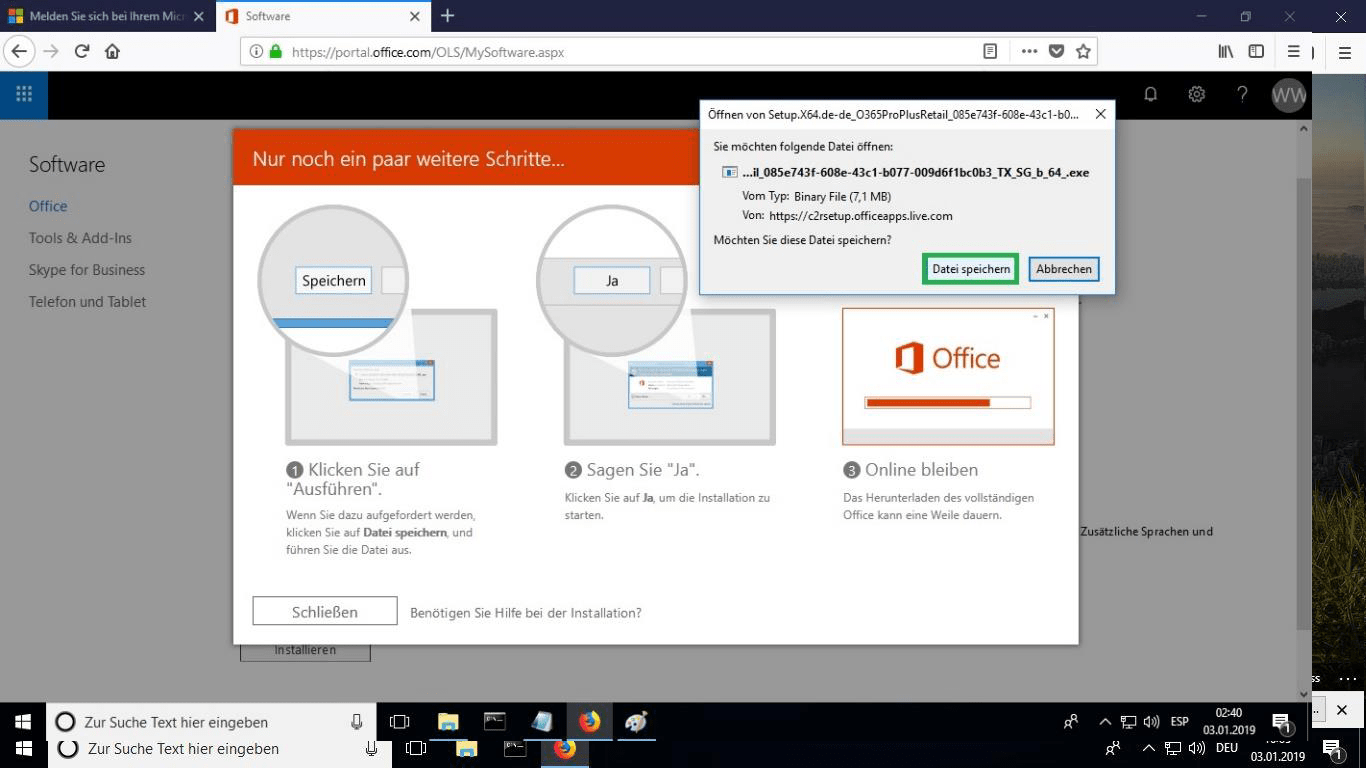Bookmark this page with the star icon
Image resolution: width=1366 pixels, height=768 pixels.
(x=1083, y=51)
